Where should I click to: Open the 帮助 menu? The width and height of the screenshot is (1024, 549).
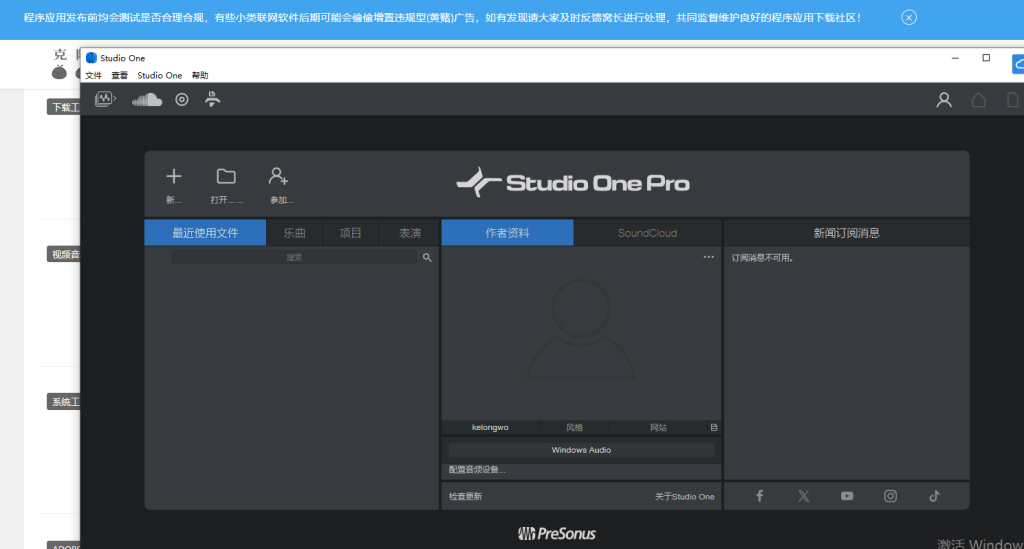(x=200, y=76)
